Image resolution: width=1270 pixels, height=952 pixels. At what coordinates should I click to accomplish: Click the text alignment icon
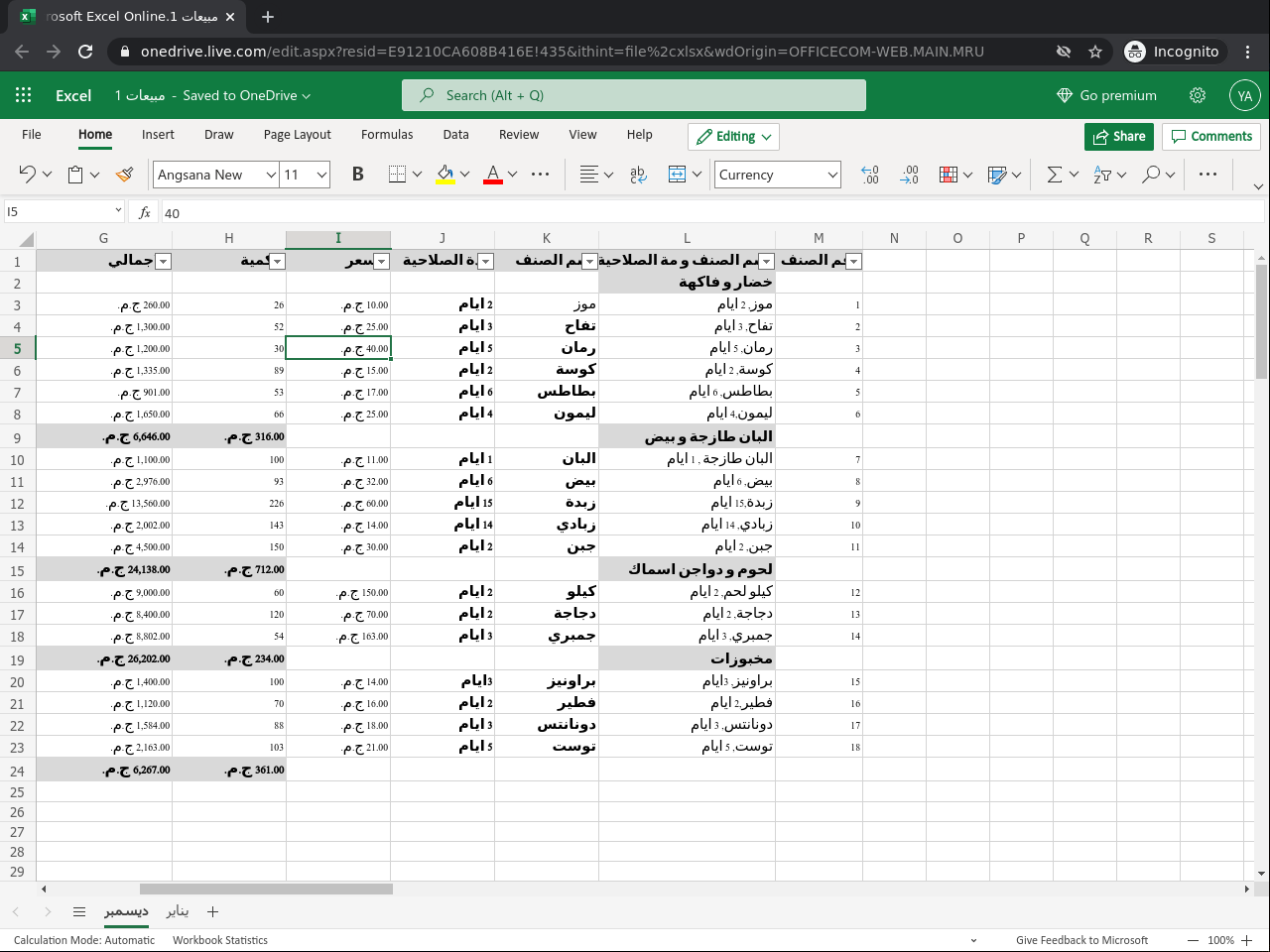pos(589,175)
